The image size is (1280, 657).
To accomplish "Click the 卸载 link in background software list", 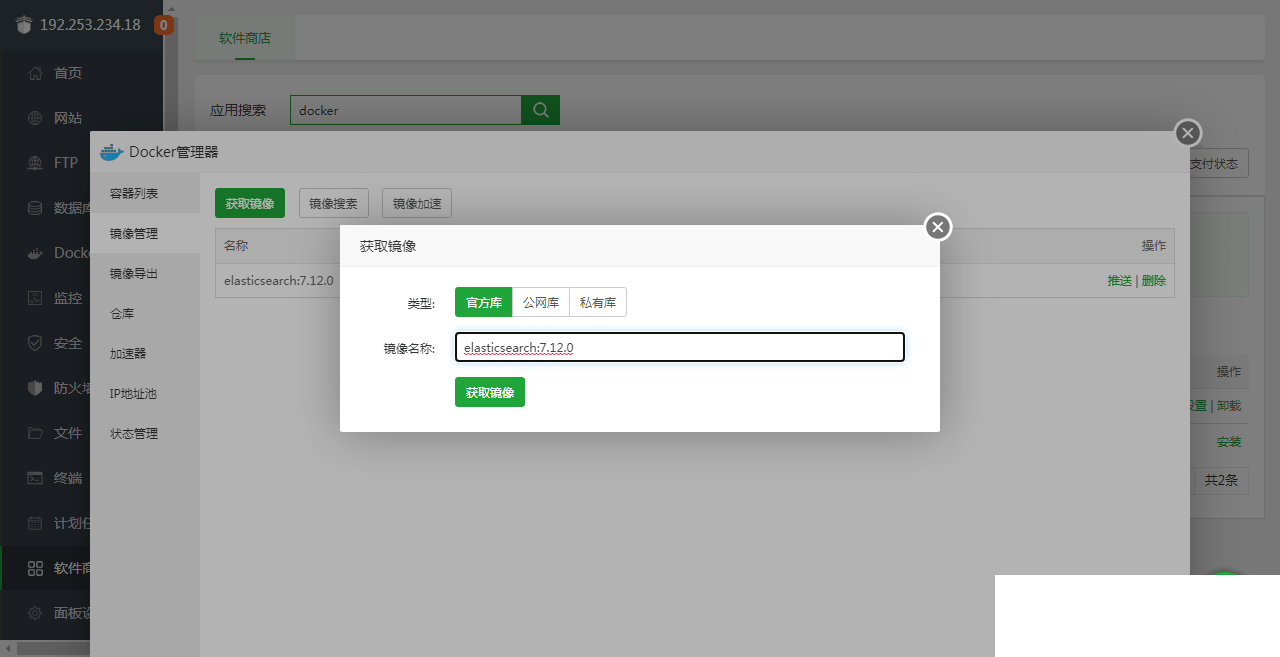I will [x=1229, y=406].
